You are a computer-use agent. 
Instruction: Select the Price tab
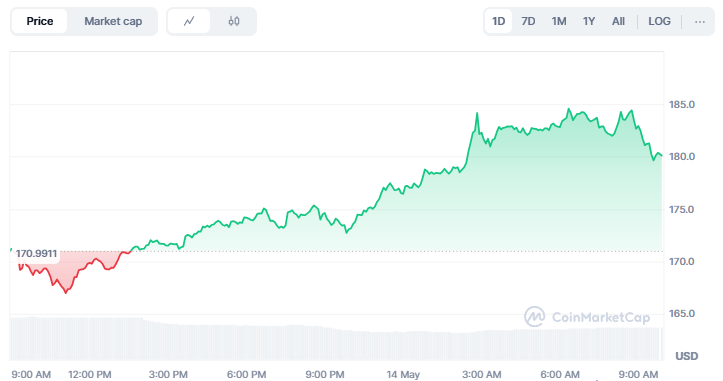[40, 21]
